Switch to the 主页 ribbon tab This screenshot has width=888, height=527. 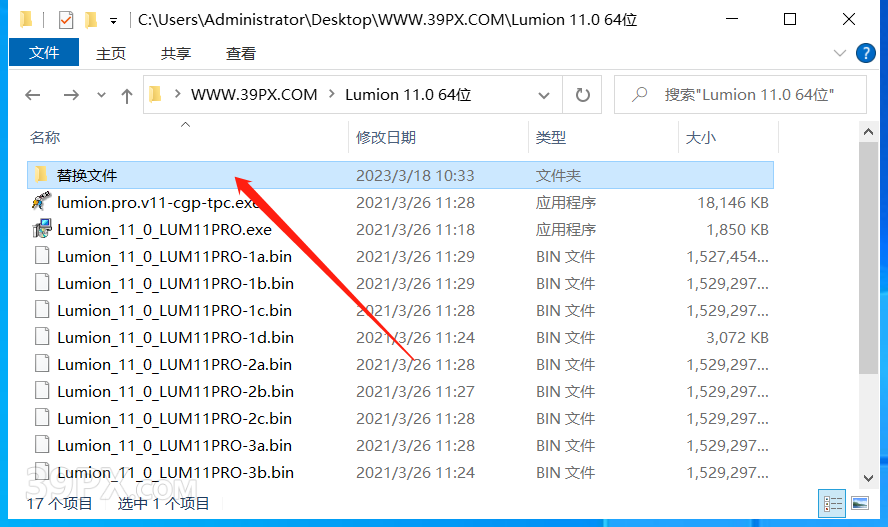111,53
